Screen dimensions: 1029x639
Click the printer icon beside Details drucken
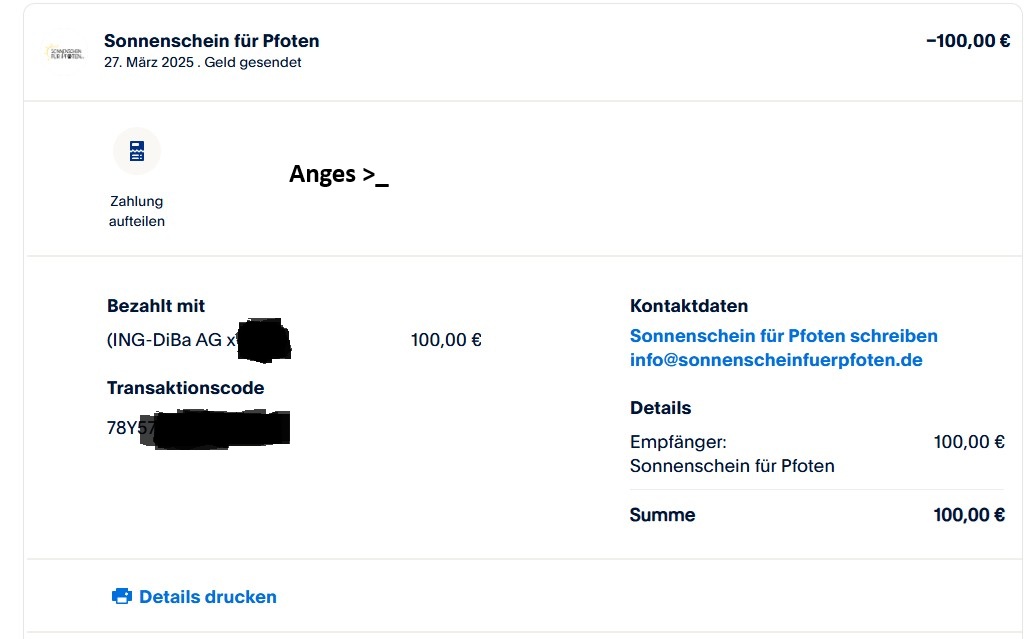122,597
